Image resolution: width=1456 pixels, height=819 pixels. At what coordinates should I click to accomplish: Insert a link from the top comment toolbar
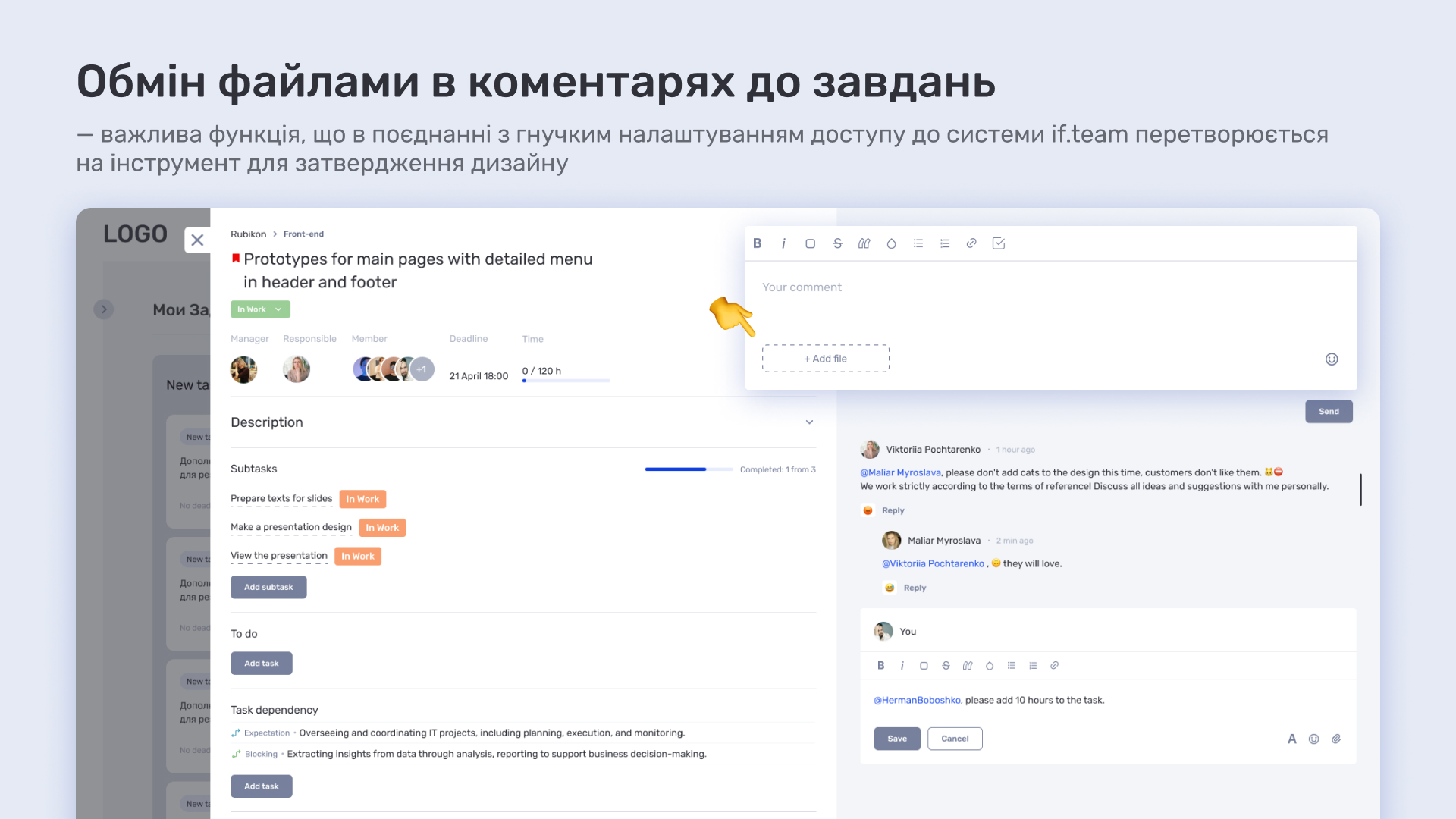(971, 243)
